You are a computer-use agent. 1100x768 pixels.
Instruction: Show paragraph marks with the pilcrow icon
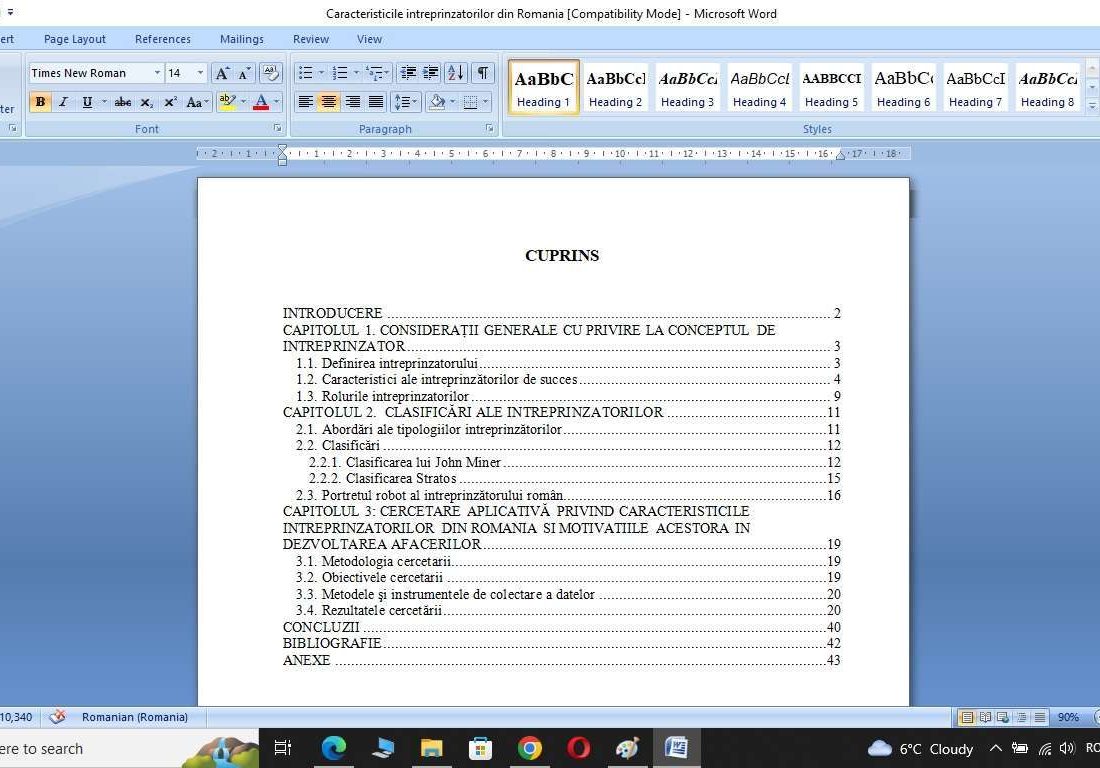point(483,73)
